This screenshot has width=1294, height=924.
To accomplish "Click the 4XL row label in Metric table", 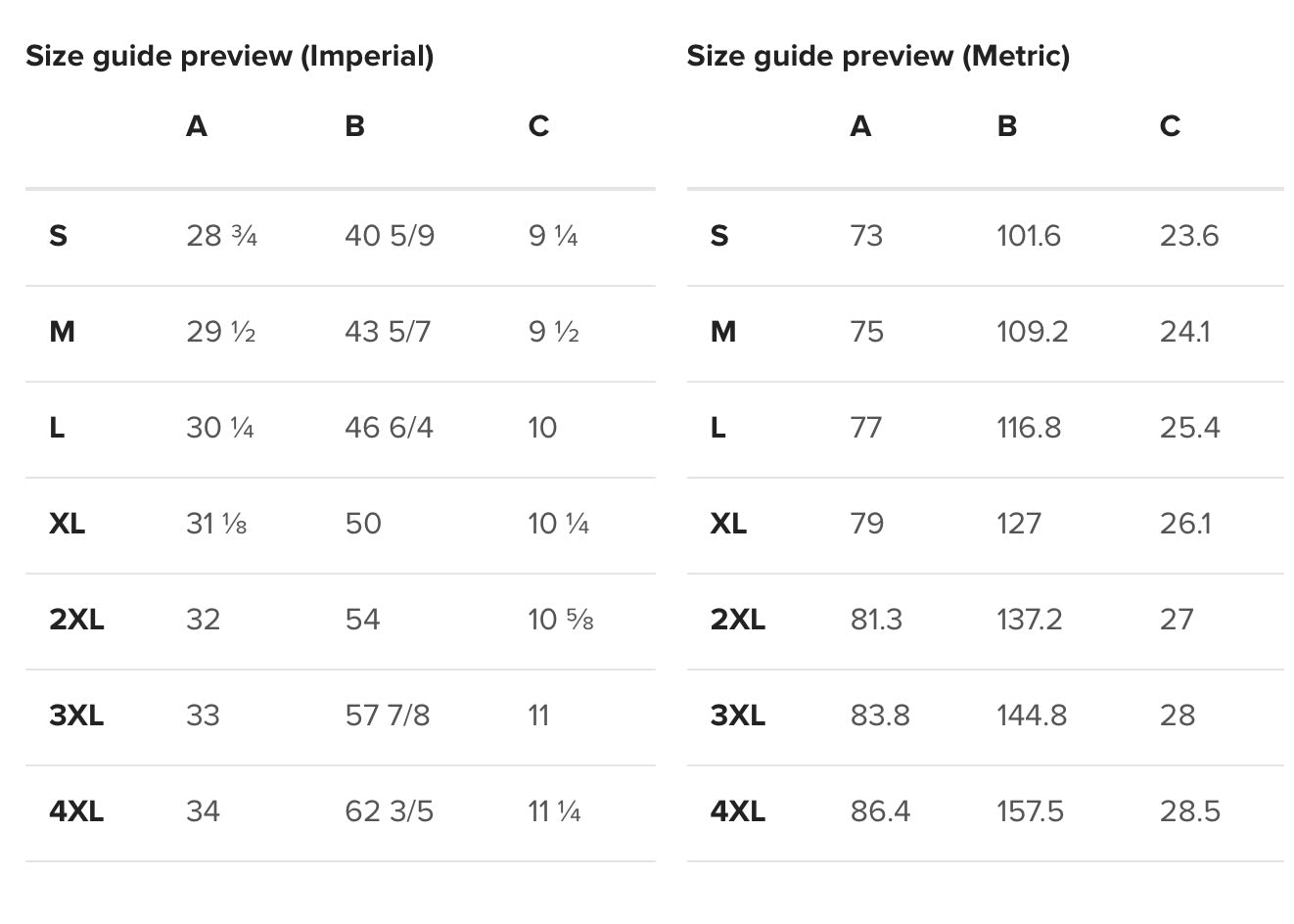I will (737, 811).
